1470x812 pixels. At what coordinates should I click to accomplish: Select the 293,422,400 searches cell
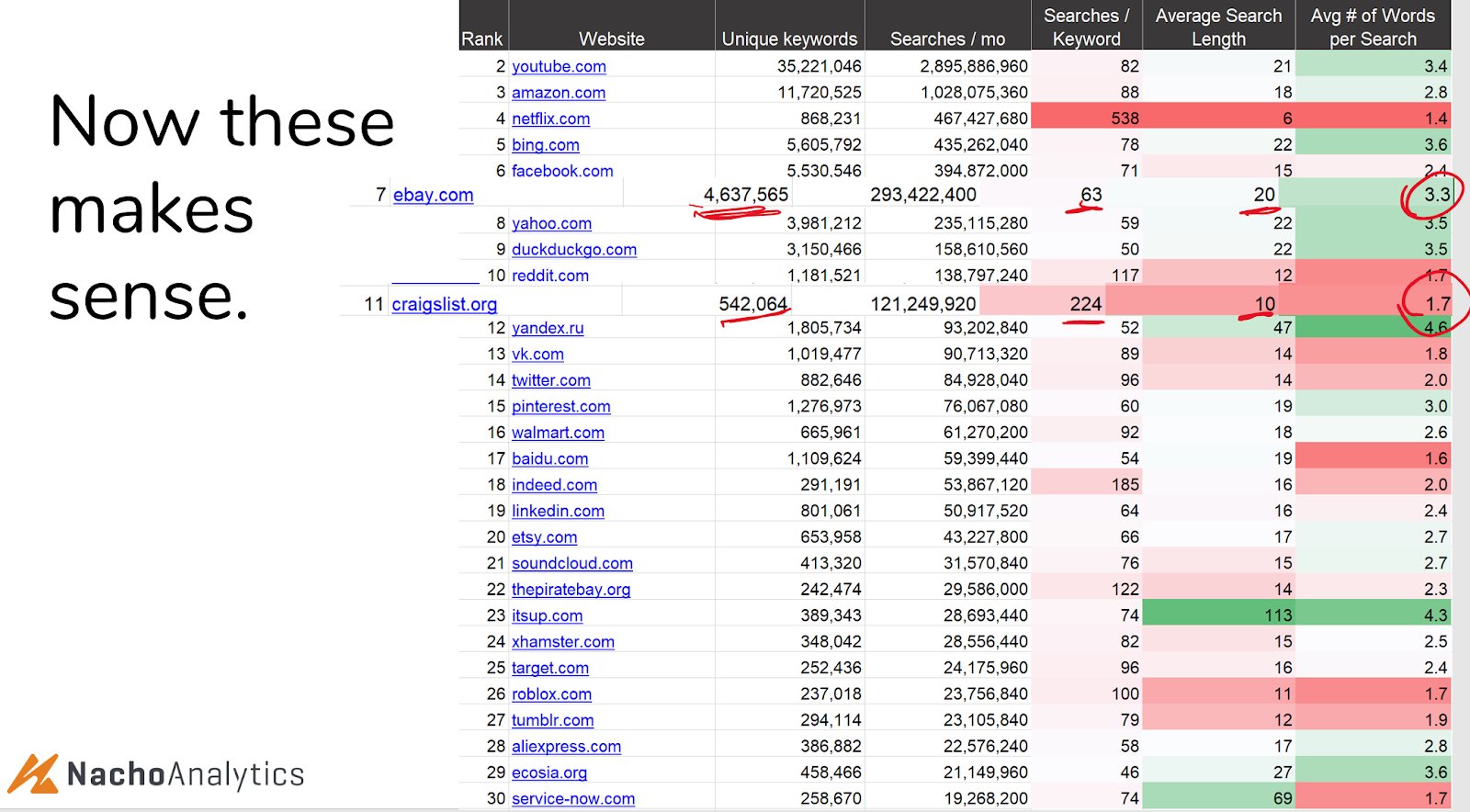pos(923,195)
